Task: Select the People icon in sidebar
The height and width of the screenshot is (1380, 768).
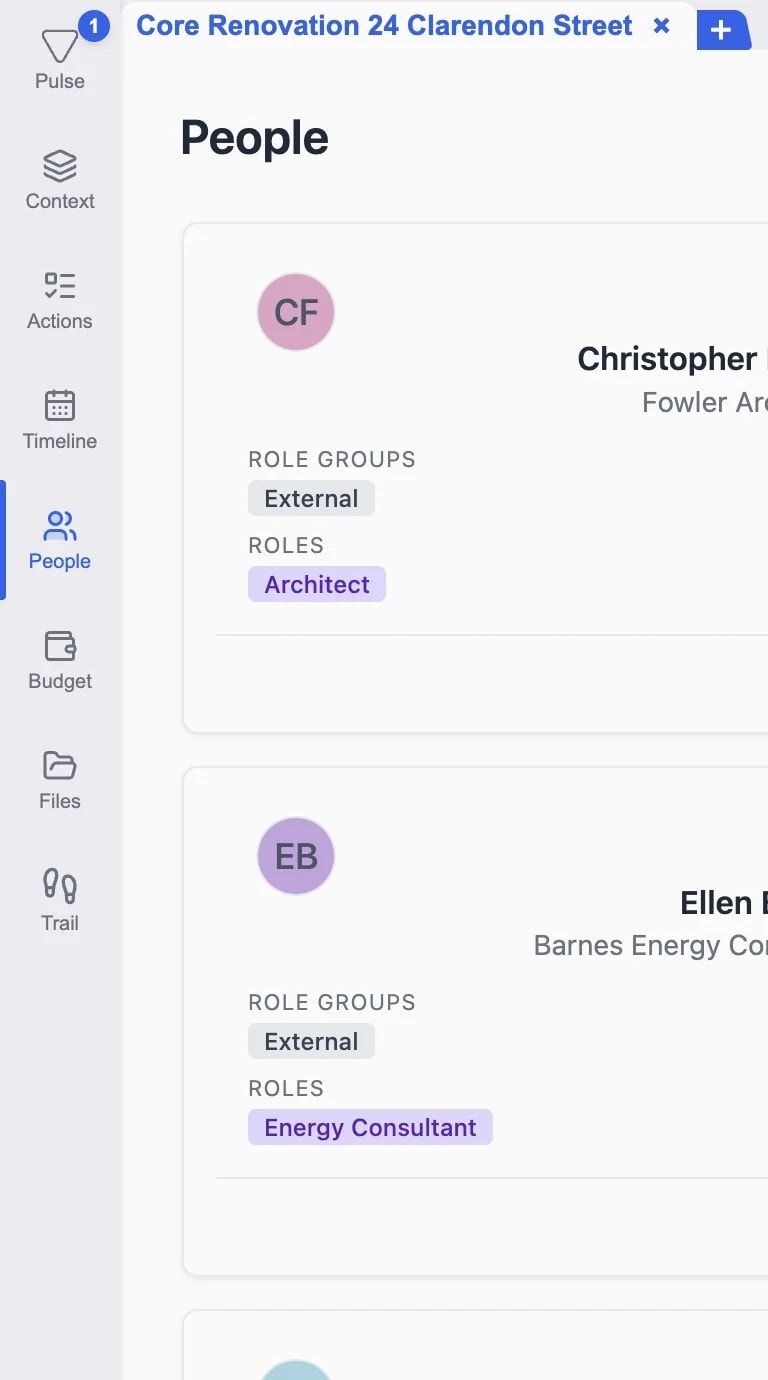Action: [60, 526]
